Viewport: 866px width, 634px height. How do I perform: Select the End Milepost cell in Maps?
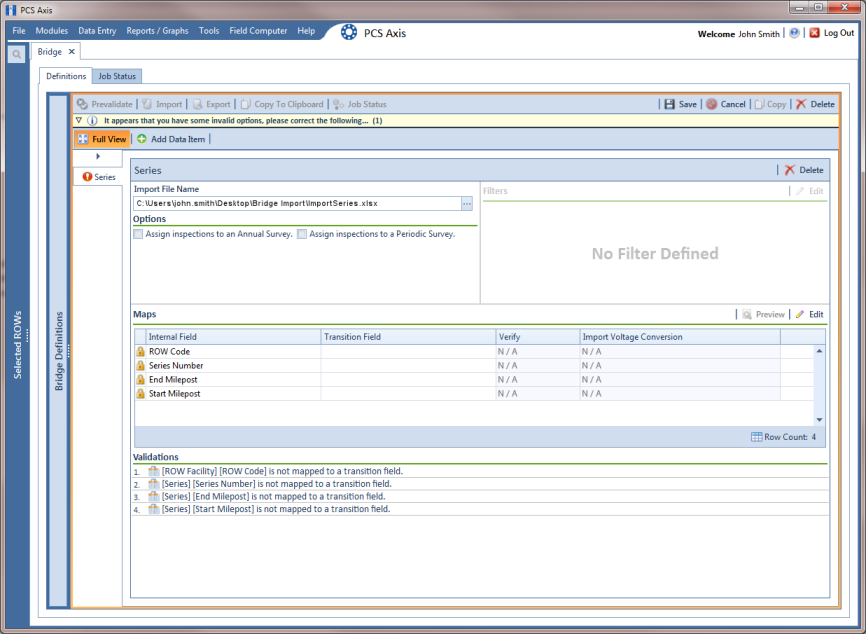[233, 379]
